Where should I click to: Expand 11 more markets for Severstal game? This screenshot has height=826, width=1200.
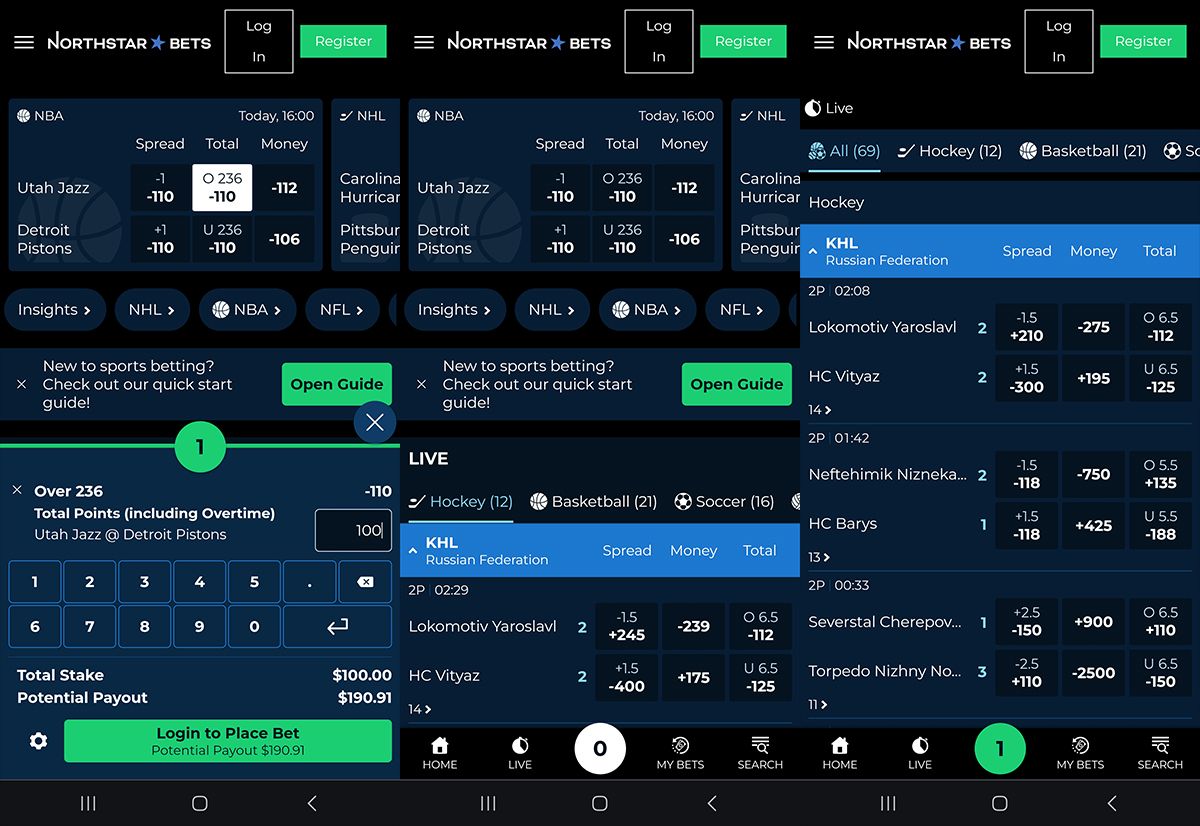820,704
